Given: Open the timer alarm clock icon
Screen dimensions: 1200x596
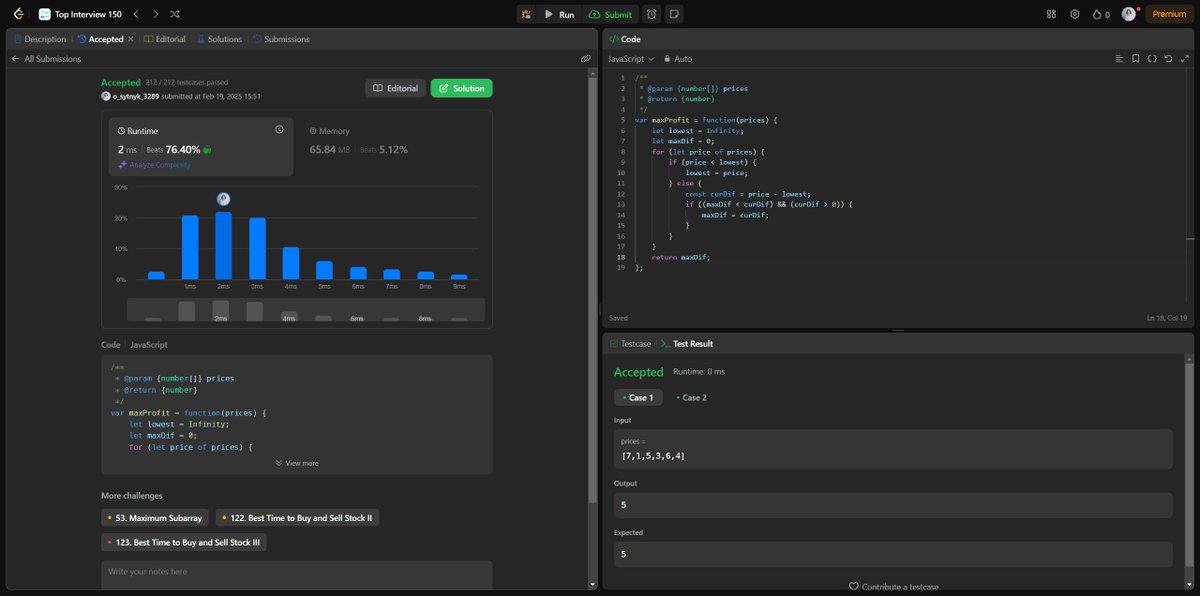Looking at the screenshot, I should point(652,14).
